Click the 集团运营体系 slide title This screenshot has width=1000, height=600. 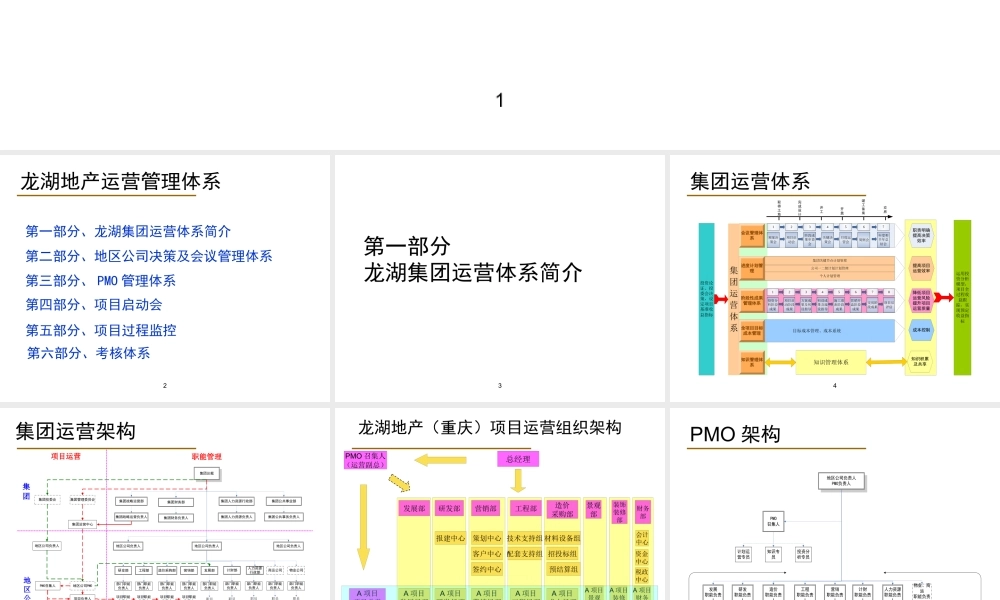[750, 182]
